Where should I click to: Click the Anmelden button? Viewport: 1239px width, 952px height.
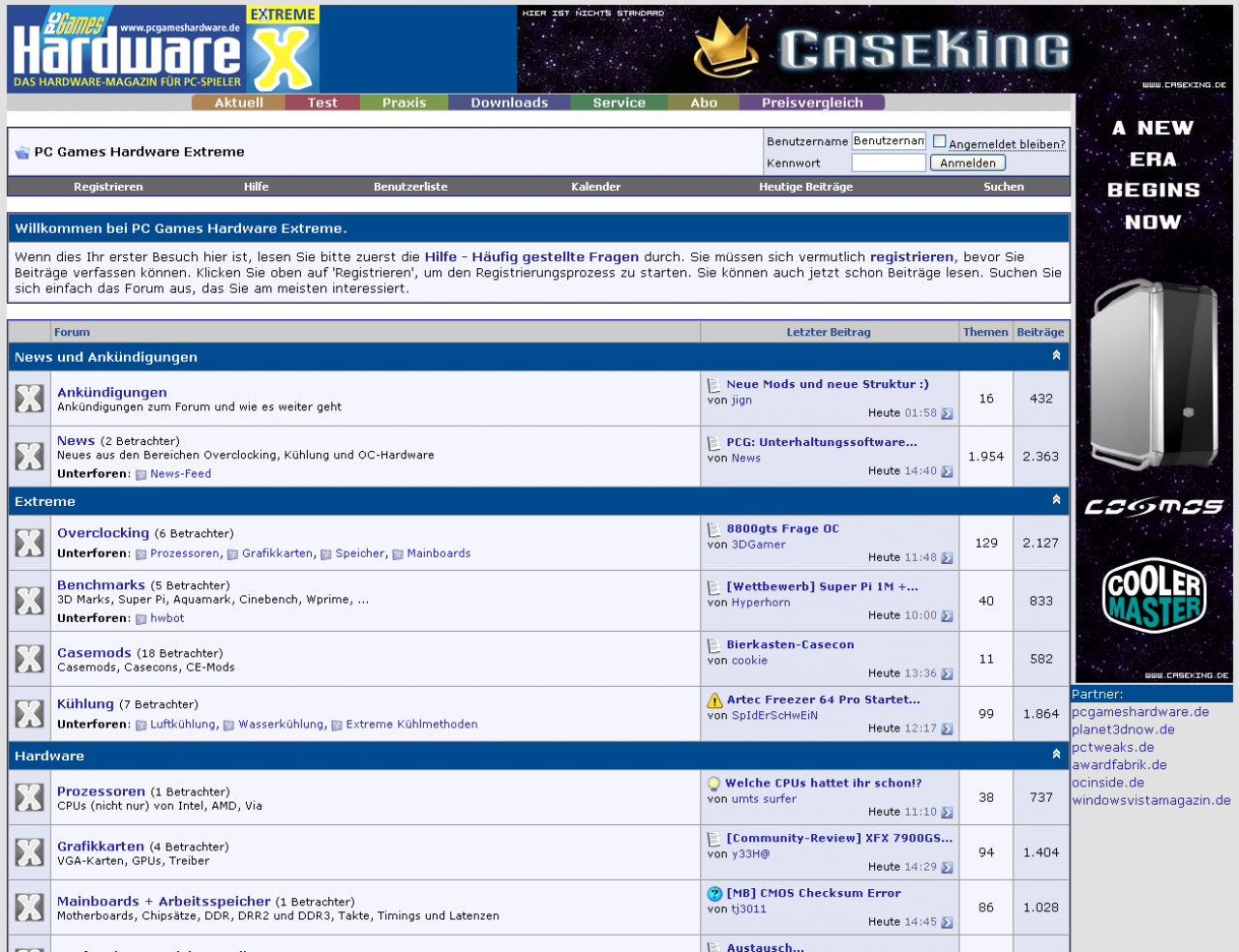click(967, 164)
